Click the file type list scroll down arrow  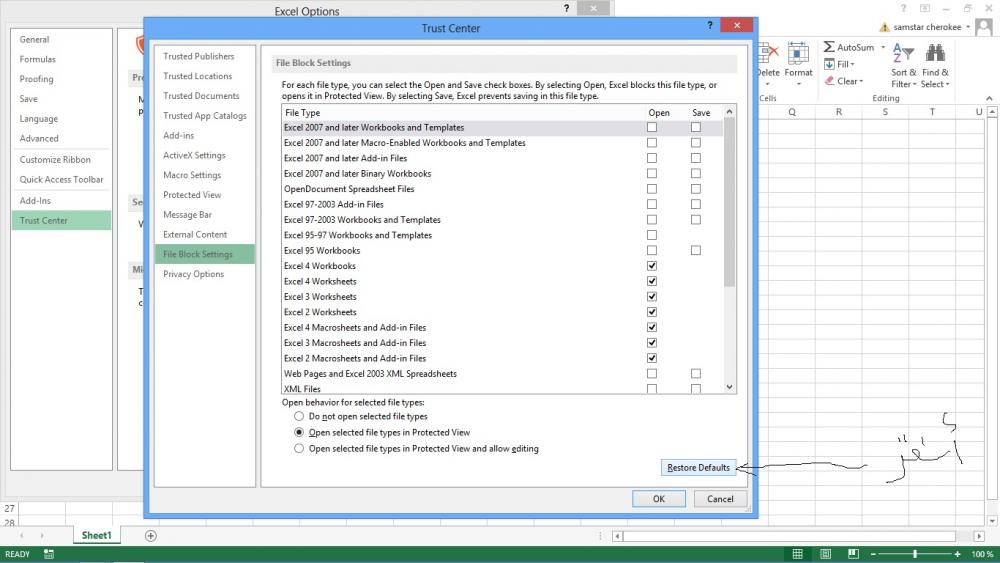[730, 387]
